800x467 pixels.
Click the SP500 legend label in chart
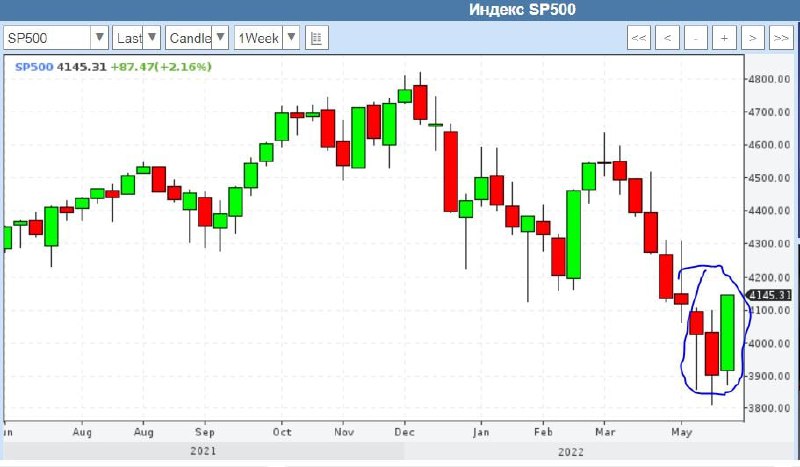point(34,67)
